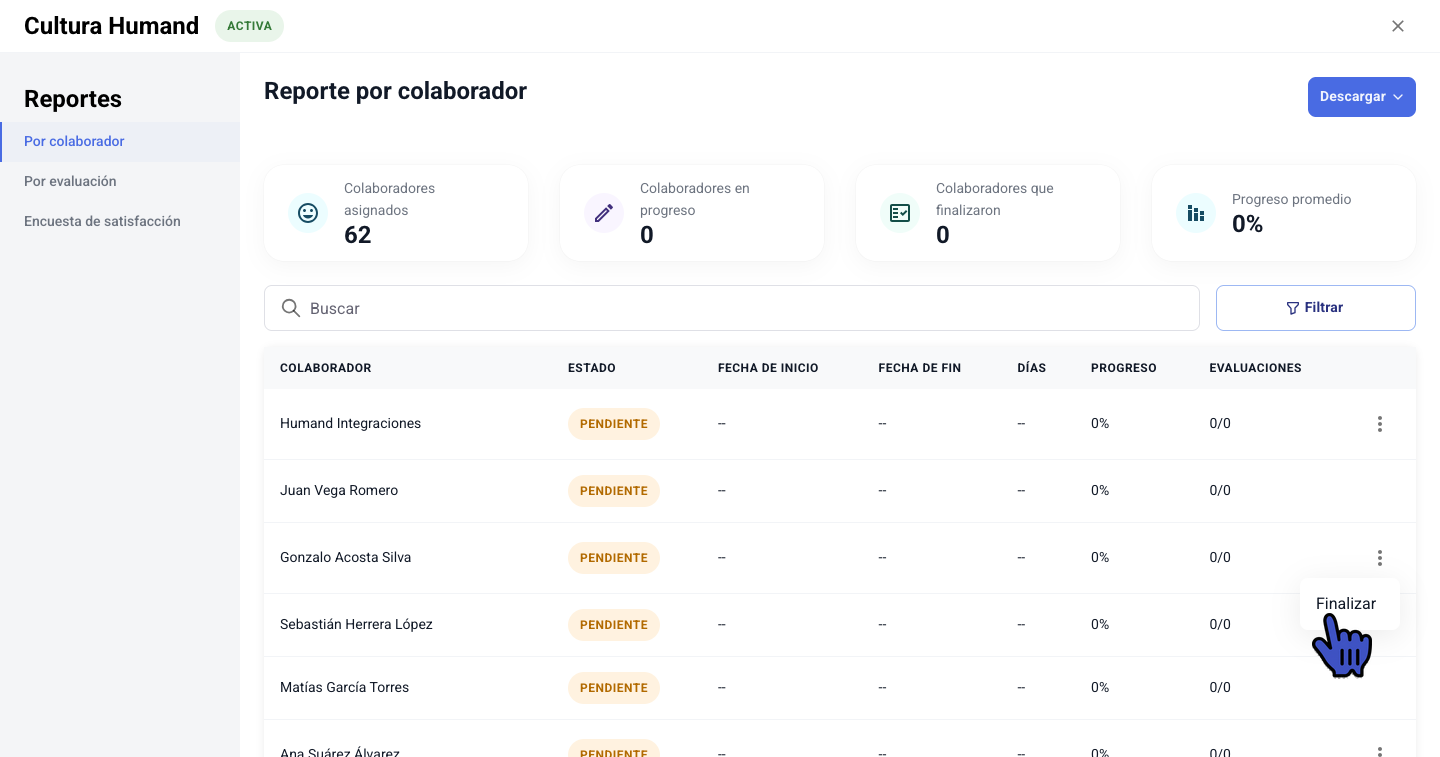Image resolution: width=1440 pixels, height=757 pixels.
Task: Click PENDIENTE badge for Juan Vega Romero
Action: click(614, 491)
